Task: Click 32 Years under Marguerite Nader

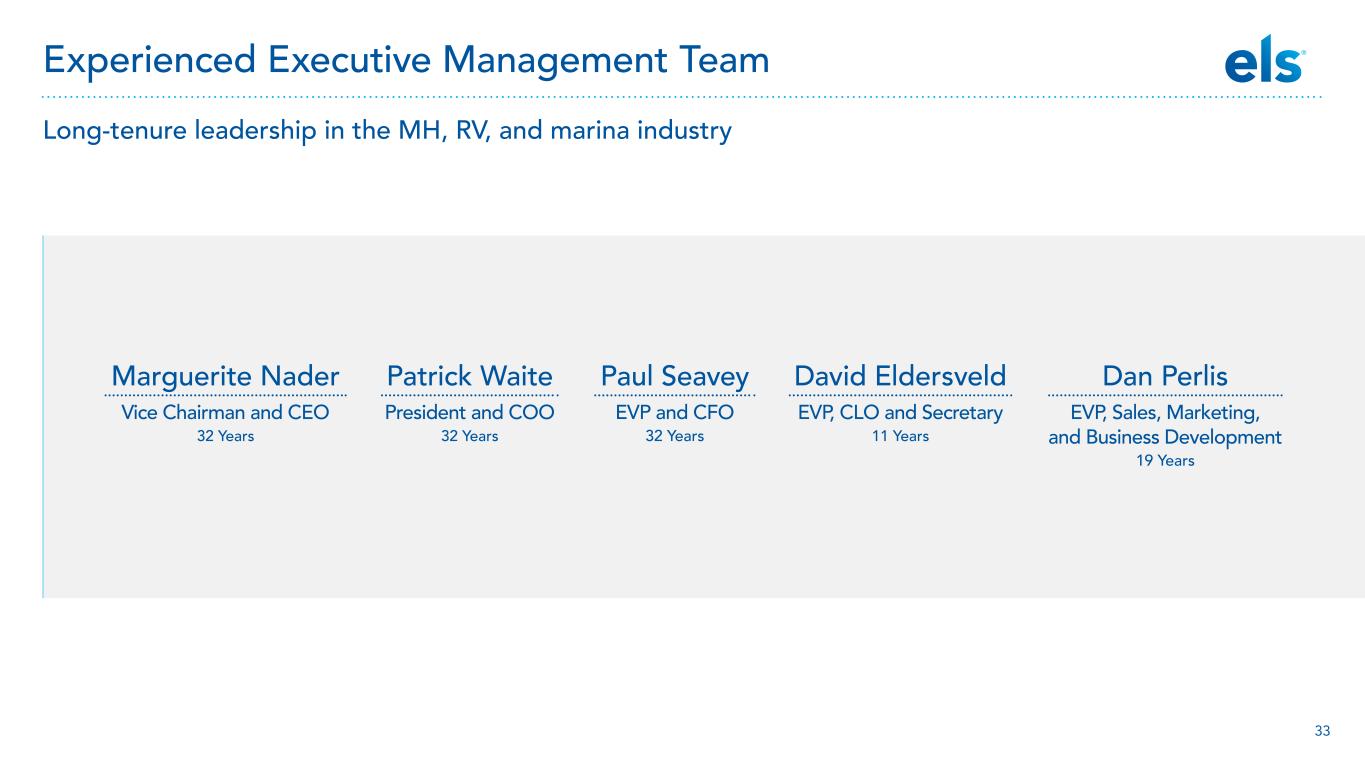Action: 226,436
